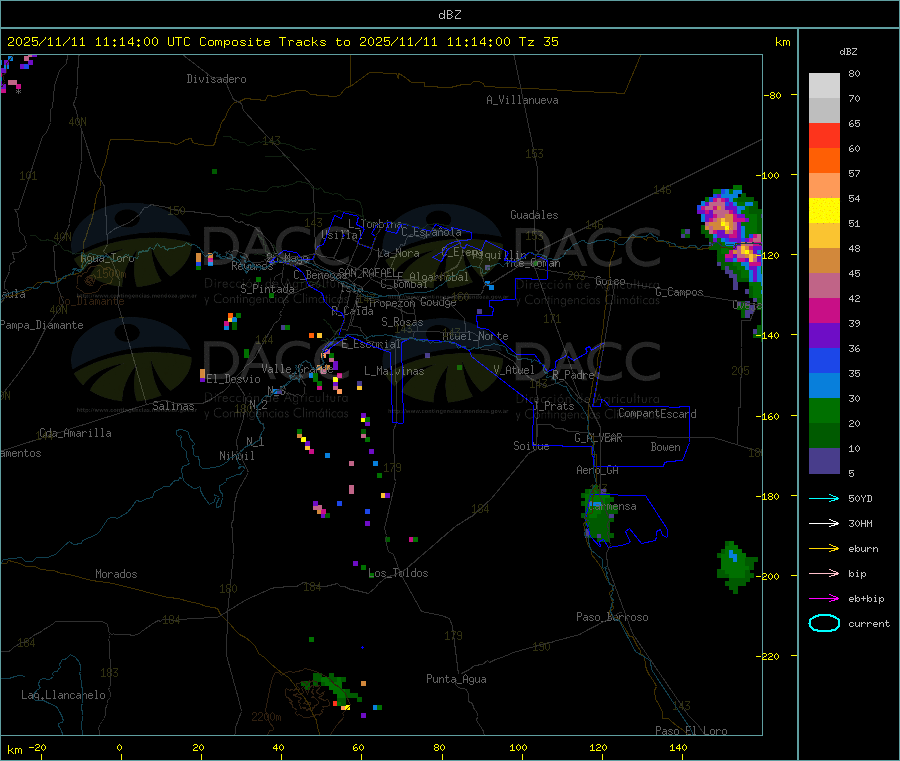This screenshot has width=900, height=761.
Task: Click the Aero_GA map label
Action: point(598,470)
